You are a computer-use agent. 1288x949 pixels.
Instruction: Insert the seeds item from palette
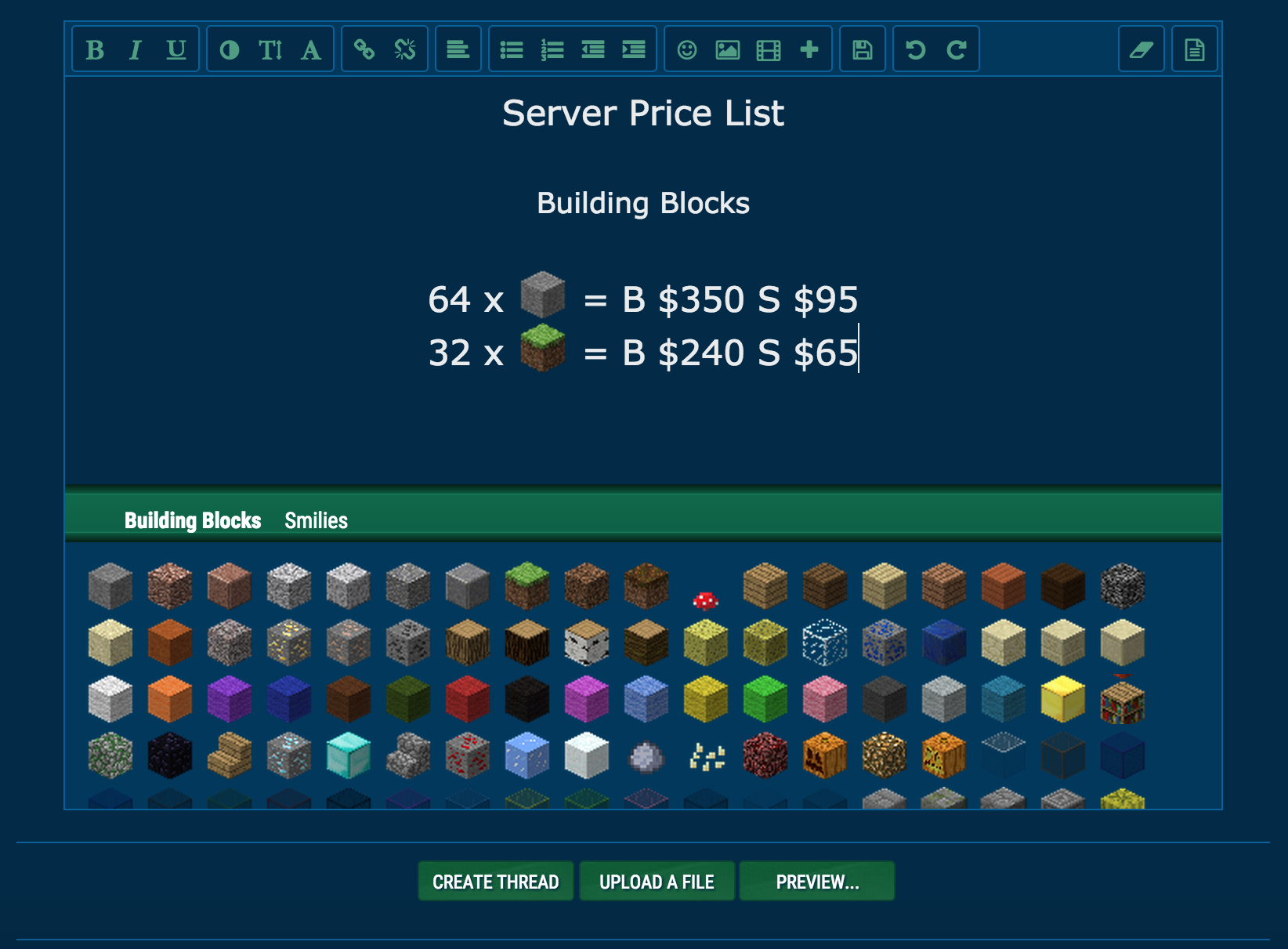coord(707,757)
